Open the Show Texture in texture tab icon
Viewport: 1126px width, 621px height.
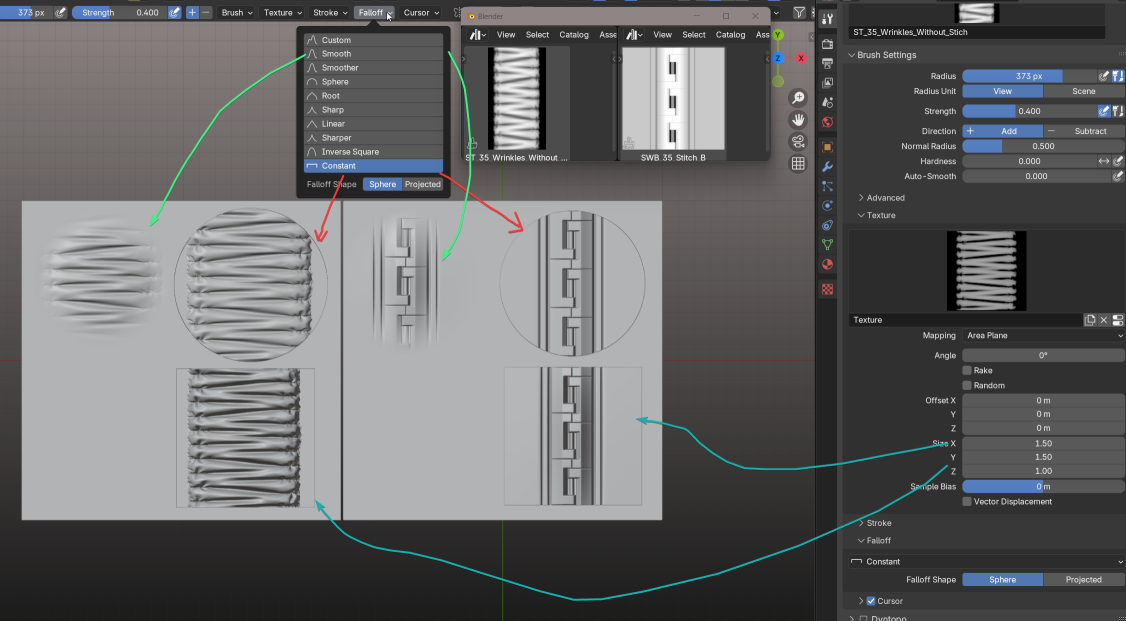[1117, 320]
